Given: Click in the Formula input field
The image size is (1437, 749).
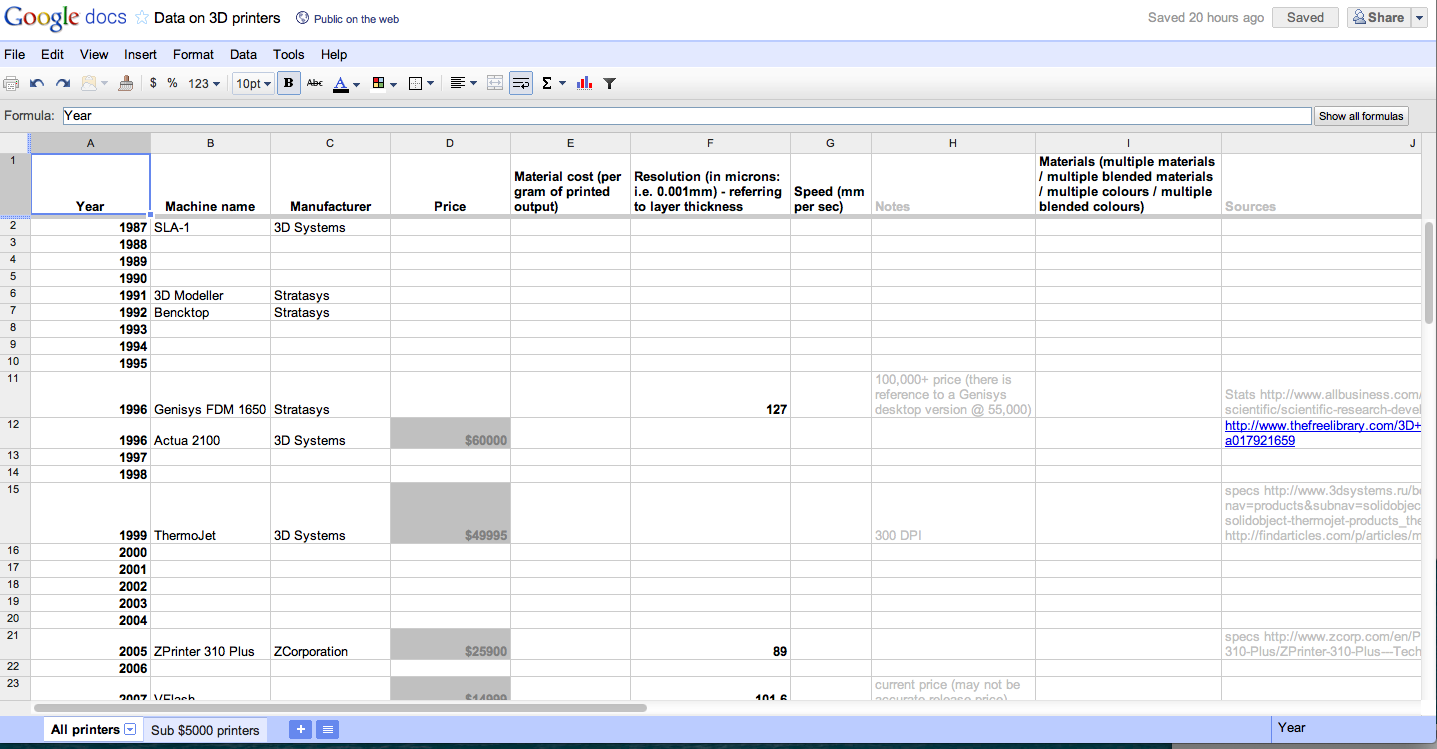Looking at the screenshot, I should pos(686,116).
